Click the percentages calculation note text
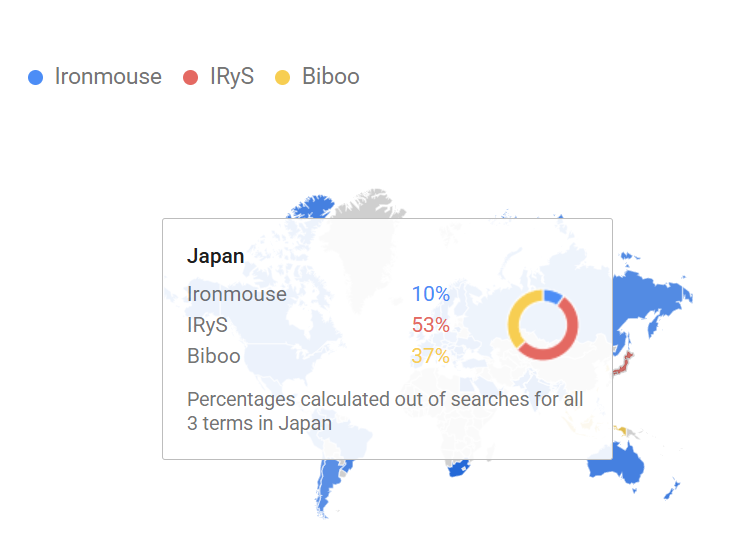The width and height of the screenshot is (752, 539). click(x=385, y=411)
